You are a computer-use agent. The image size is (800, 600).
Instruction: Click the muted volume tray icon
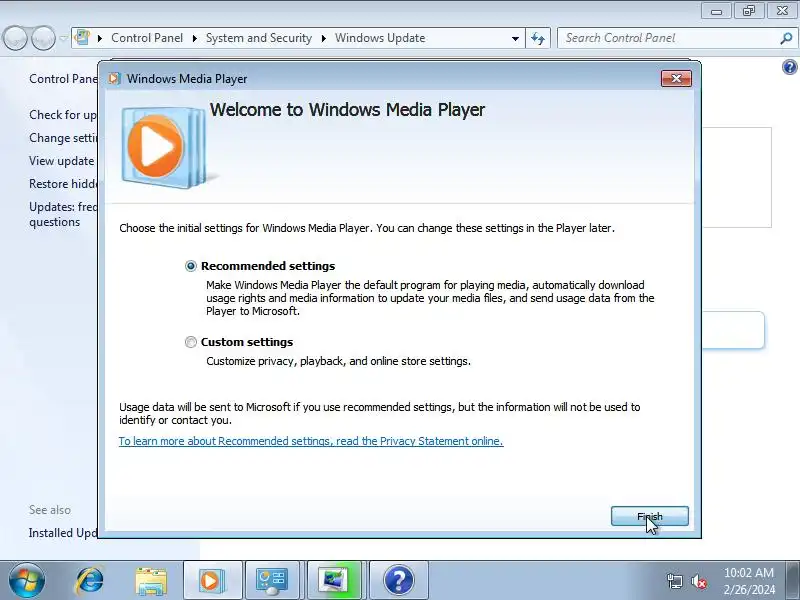pos(699,581)
